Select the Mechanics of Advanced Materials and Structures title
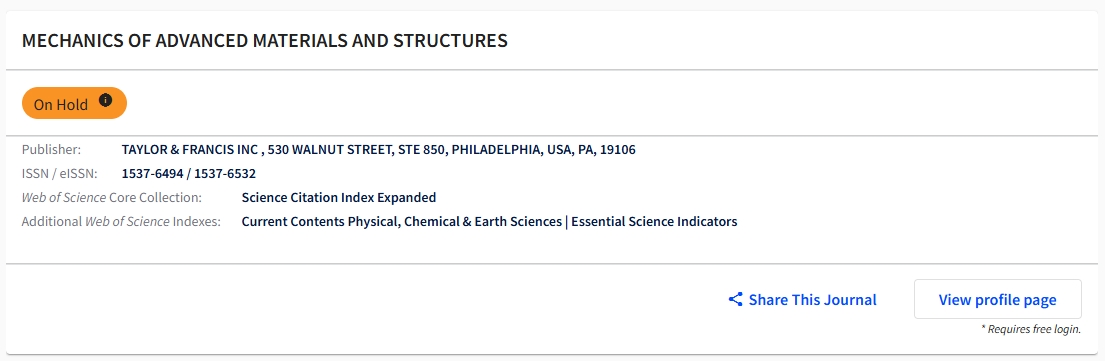 (264, 41)
